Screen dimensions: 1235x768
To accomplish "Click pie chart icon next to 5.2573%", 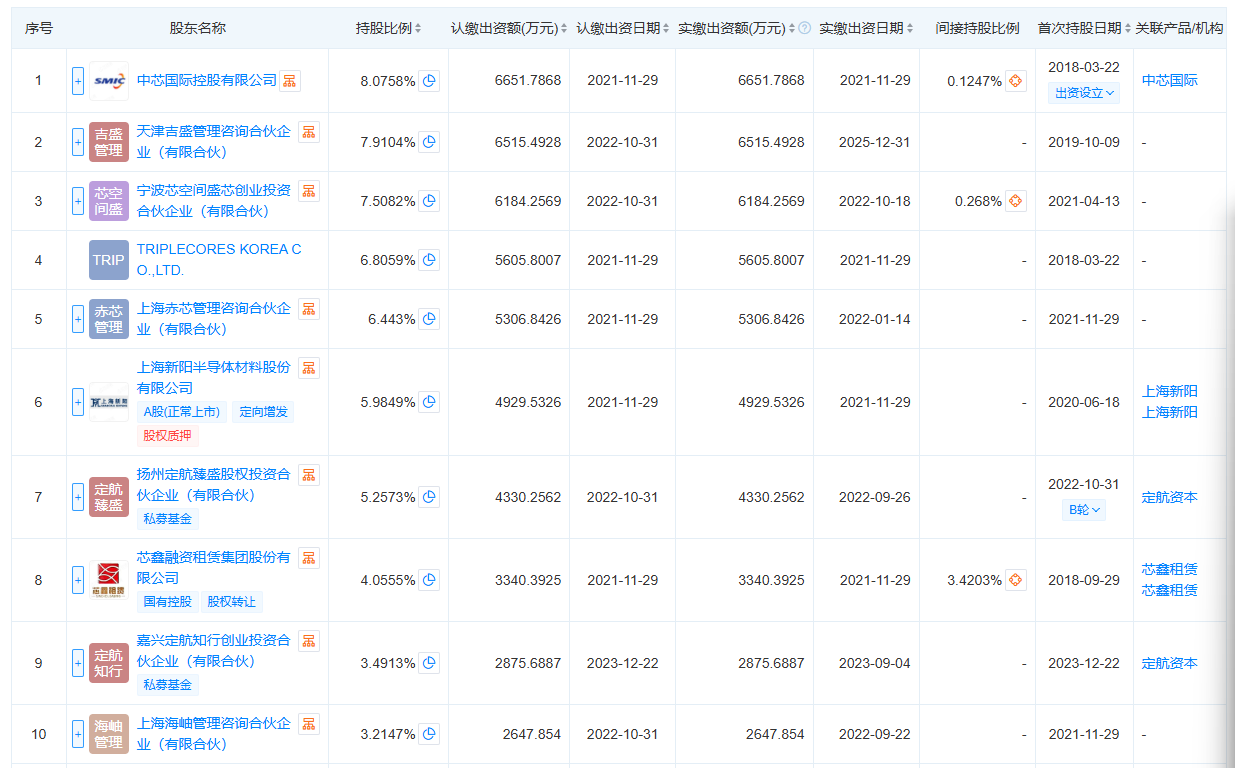I will pos(429,497).
